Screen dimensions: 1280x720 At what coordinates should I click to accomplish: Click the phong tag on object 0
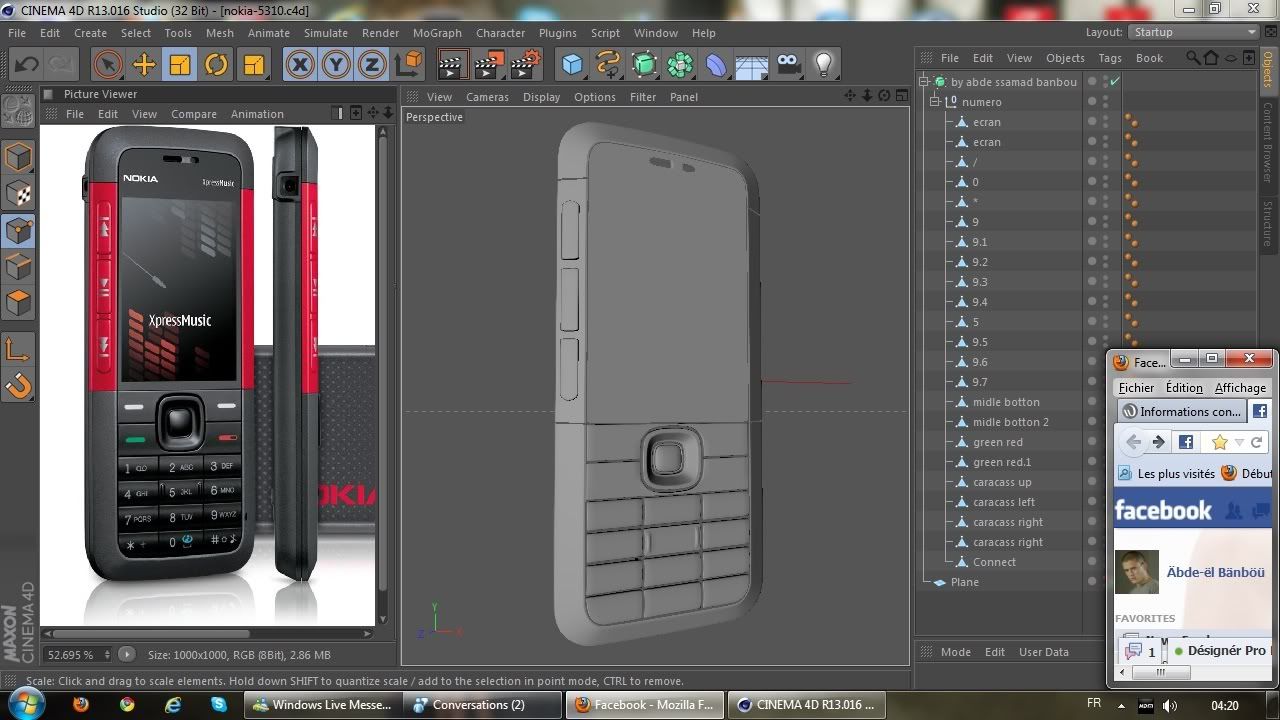click(1132, 182)
